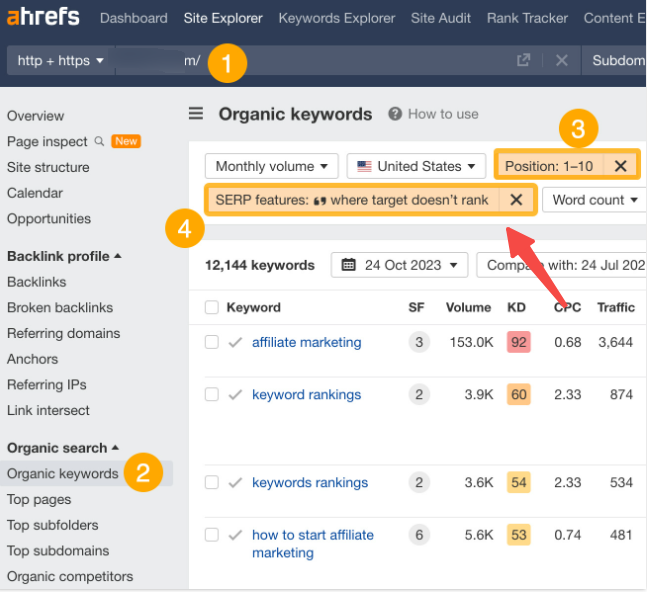Open Calendar in sidebar
647x592 pixels.
pos(35,193)
